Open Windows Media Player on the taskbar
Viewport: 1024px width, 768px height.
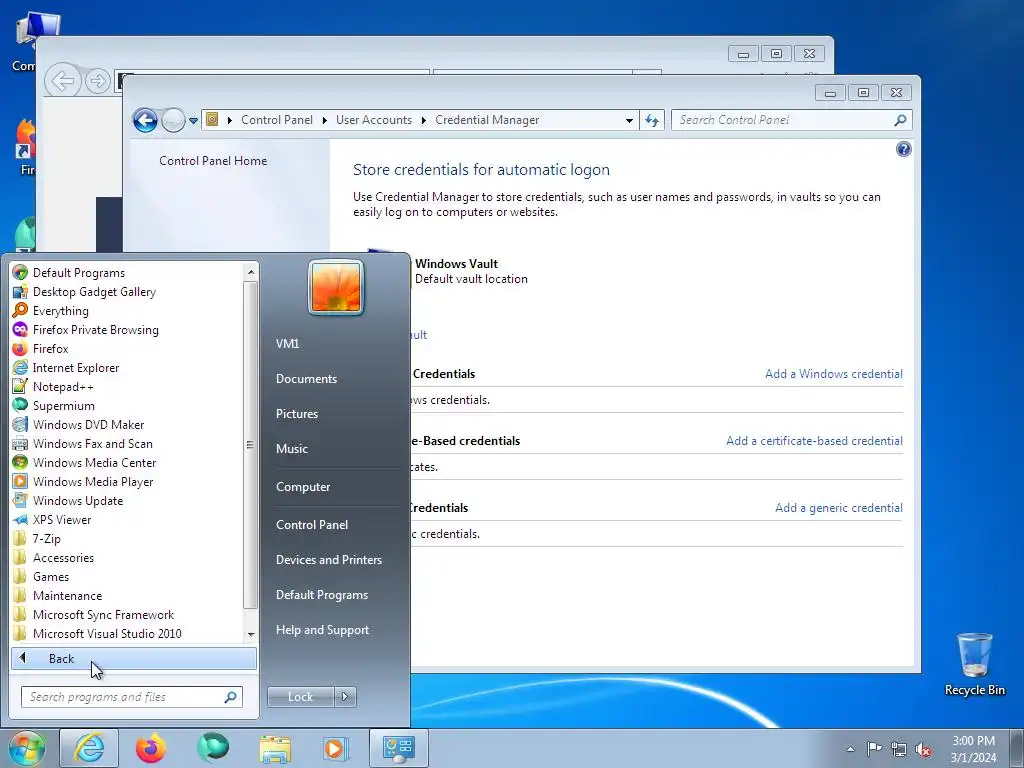[337, 748]
